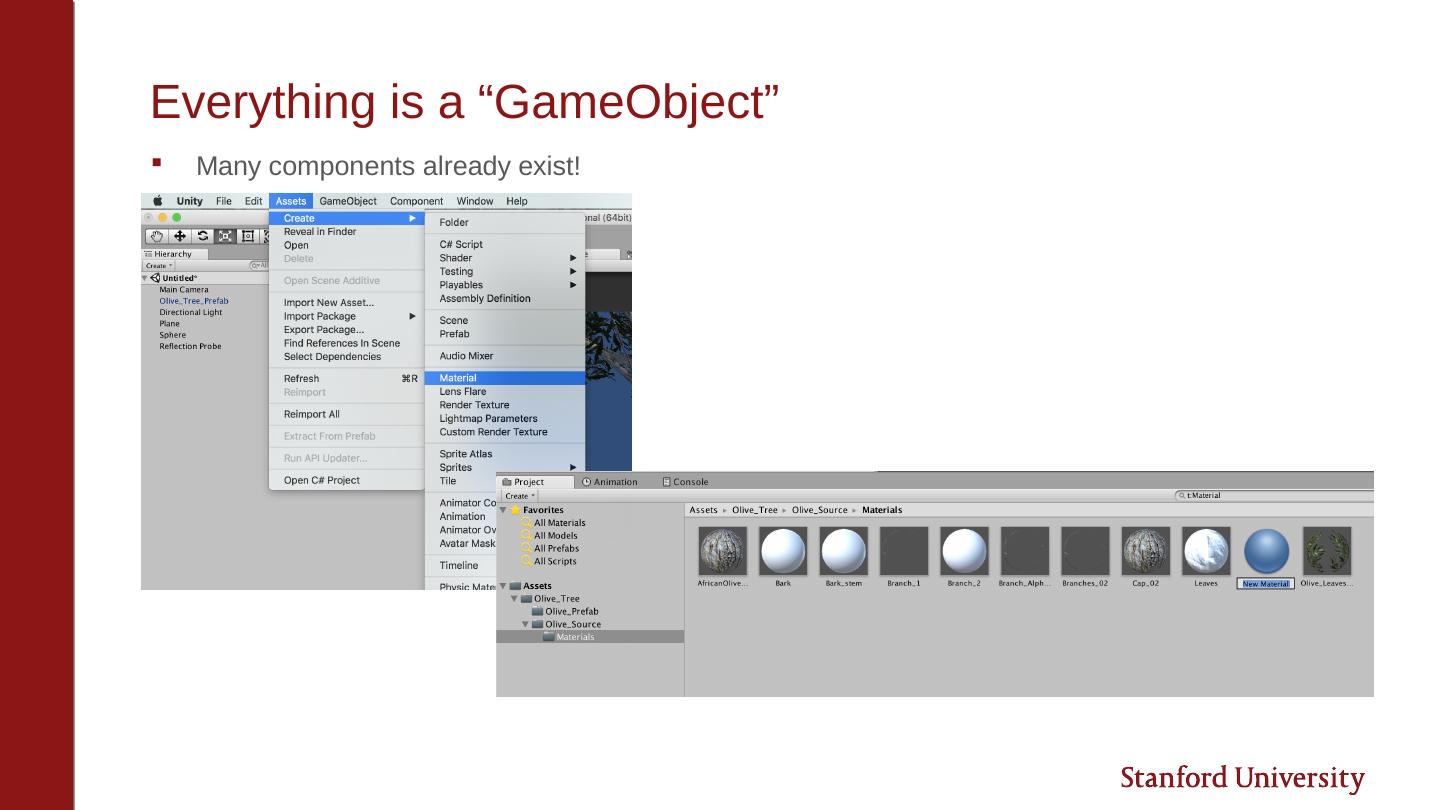Open the Project panel Create dropdown
Image resolution: width=1440 pixels, height=810 pixels.
[520, 496]
